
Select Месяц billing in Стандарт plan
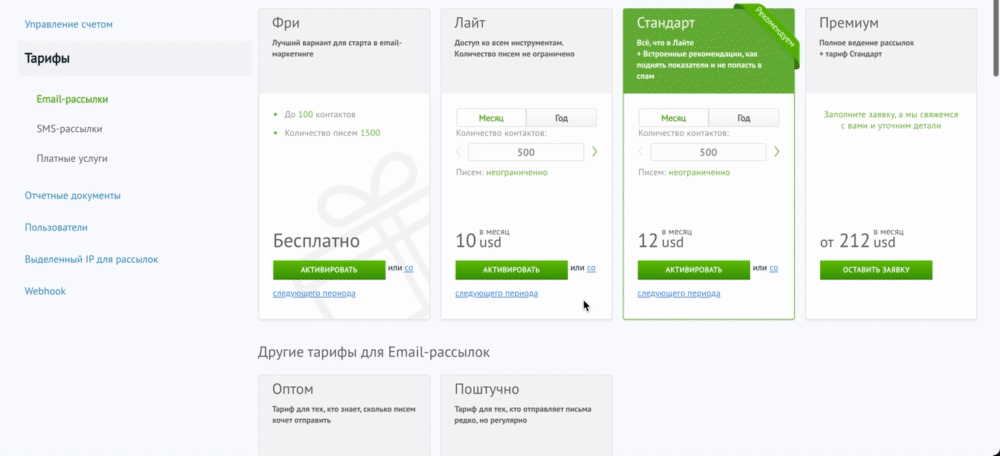(x=673, y=118)
